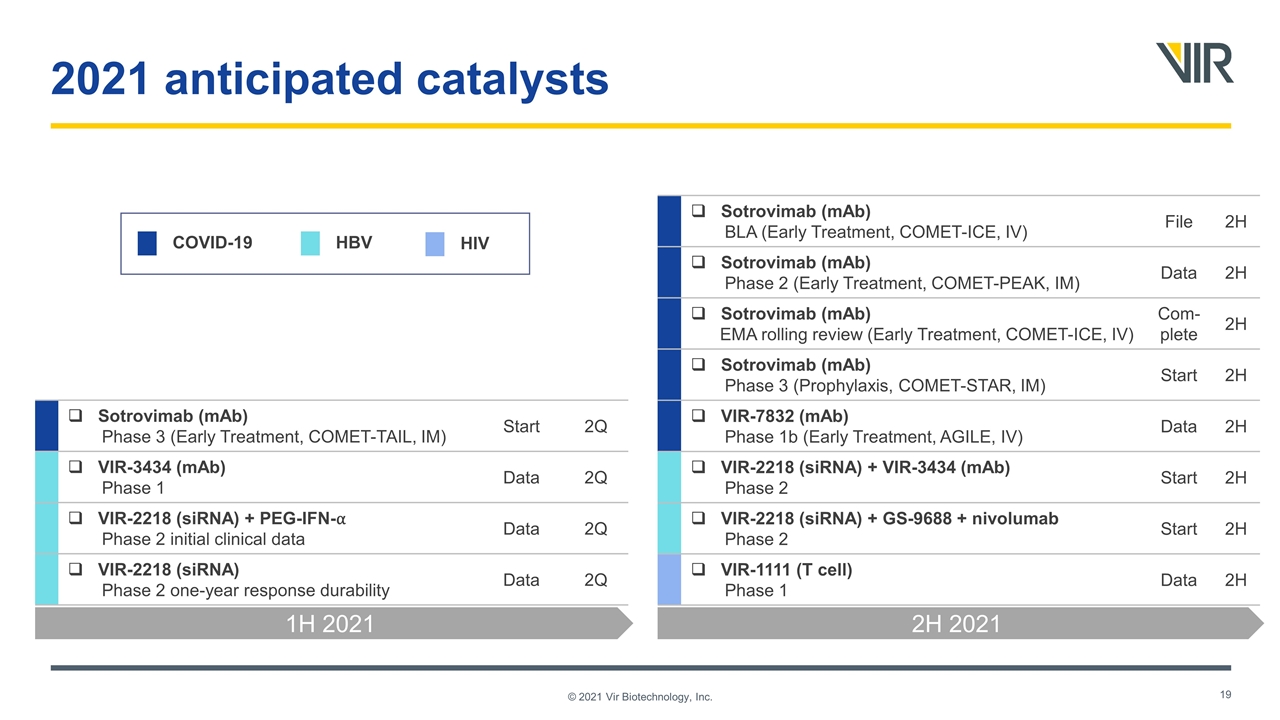Select the COVID-19 legend color square

[147, 243]
